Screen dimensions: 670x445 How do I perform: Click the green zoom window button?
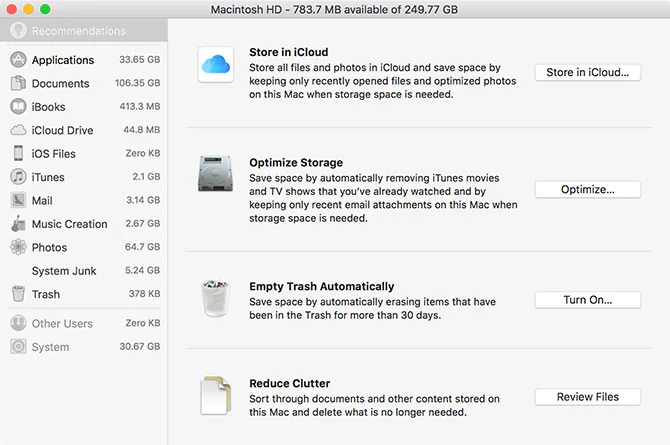(45, 9)
